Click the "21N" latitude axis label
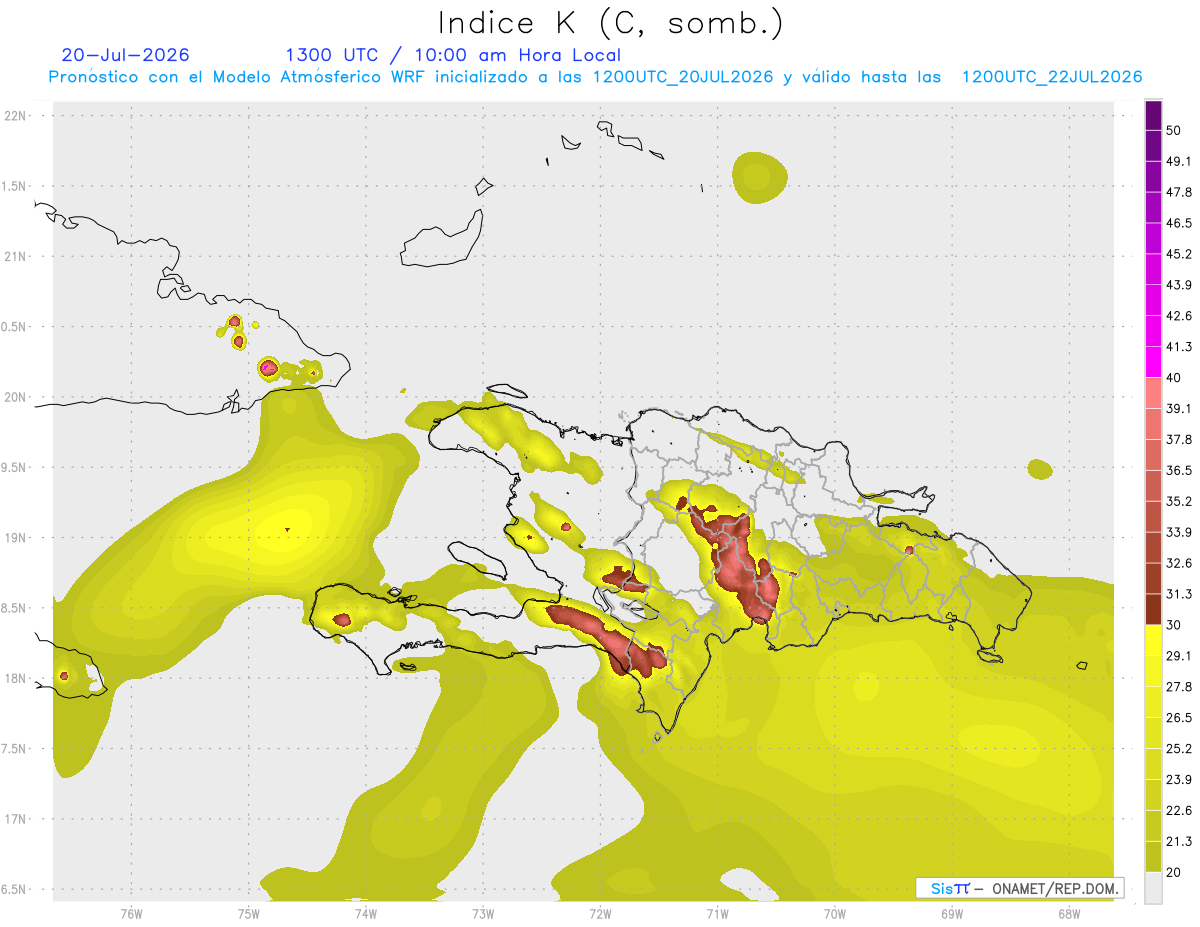The image size is (1200, 927). pyautogui.click(x=17, y=256)
